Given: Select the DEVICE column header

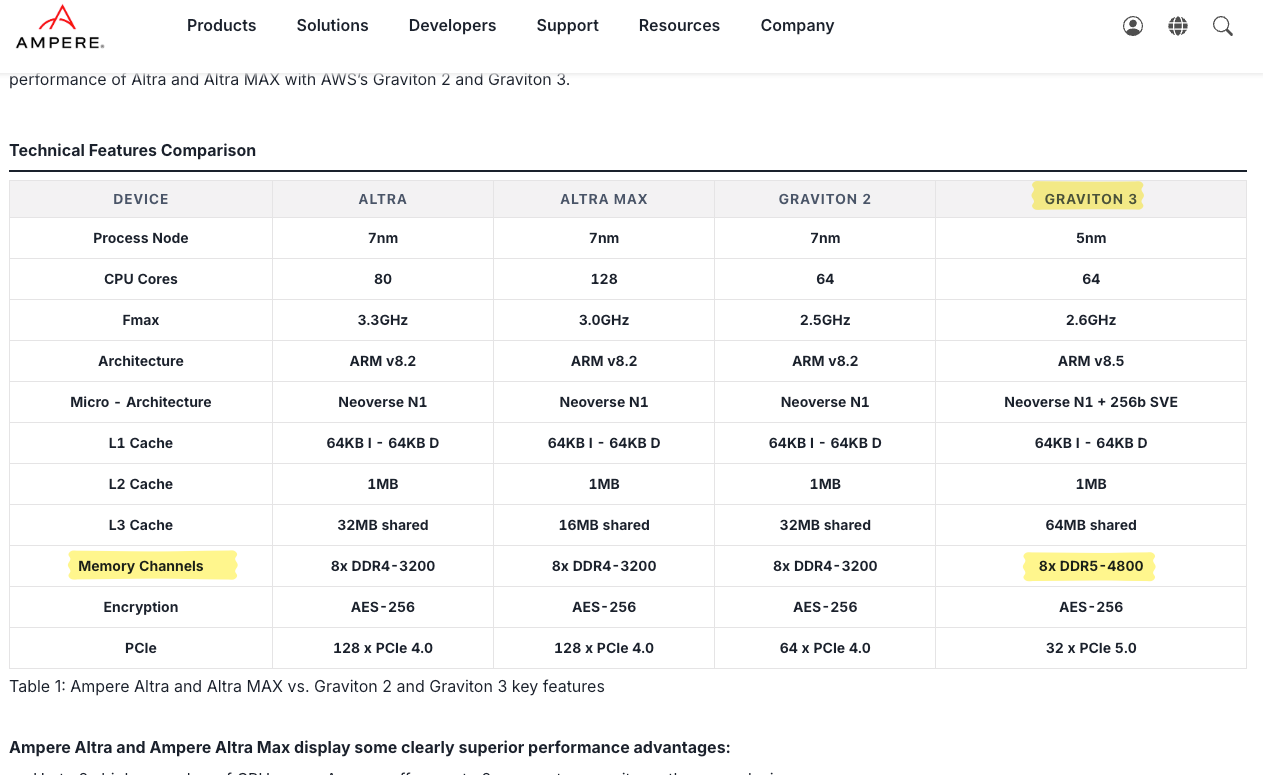Looking at the screenshot, I should coord(141,199).
